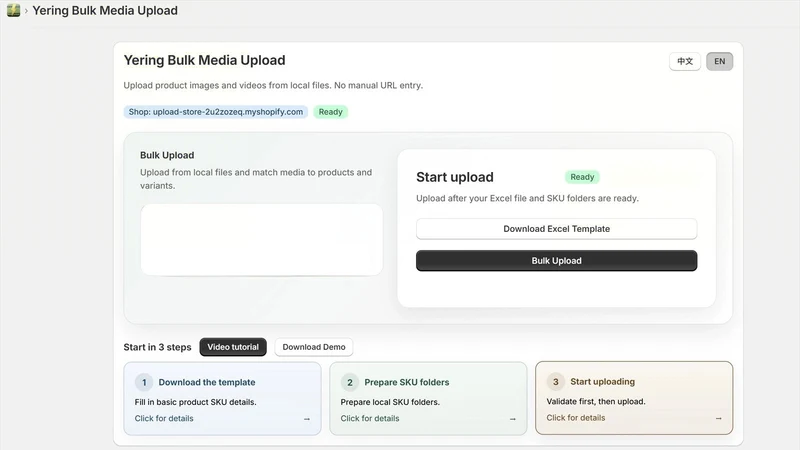
Task: Click the Yering app icon in breadcrumb
Action: 14,10
